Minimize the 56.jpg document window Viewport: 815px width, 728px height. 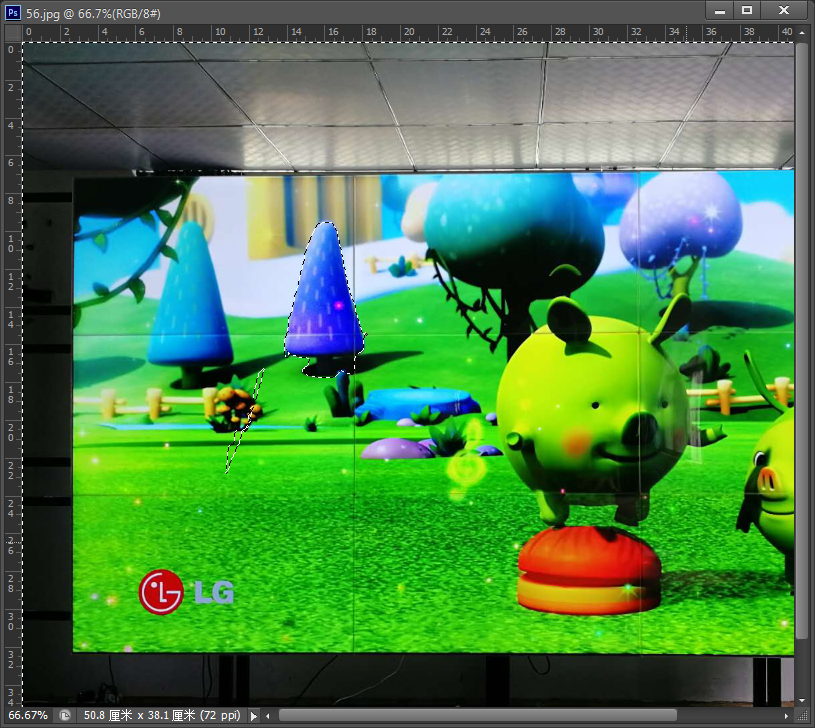pyautogui.click(x=719, y=10)
